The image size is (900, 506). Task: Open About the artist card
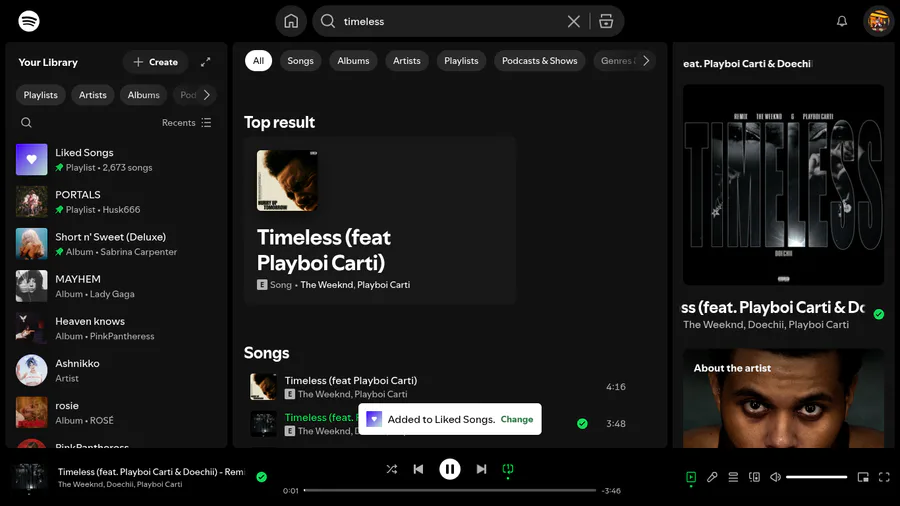point(783,398)
